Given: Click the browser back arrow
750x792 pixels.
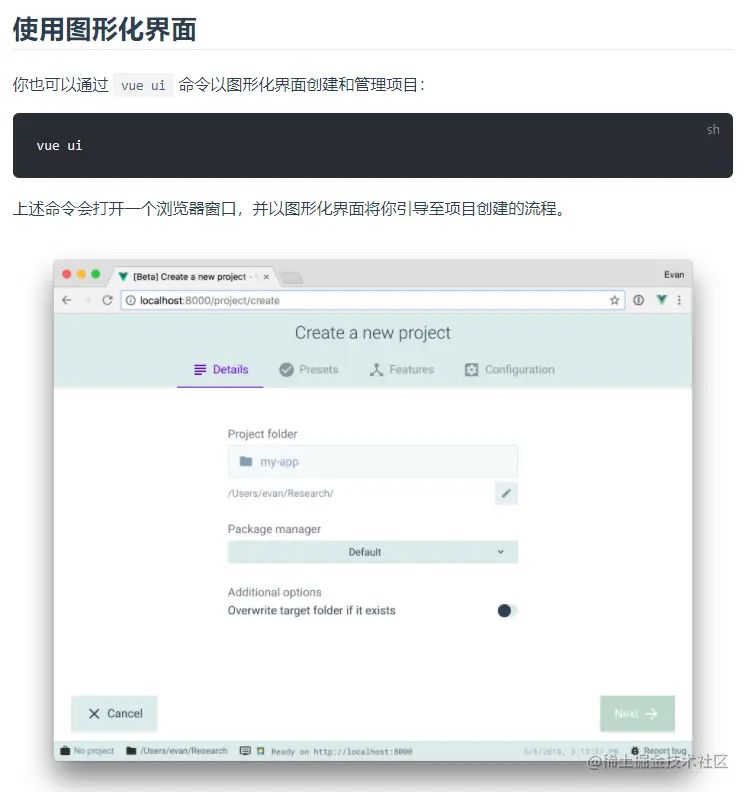Looking at the screenshot, I should point(67,300).
